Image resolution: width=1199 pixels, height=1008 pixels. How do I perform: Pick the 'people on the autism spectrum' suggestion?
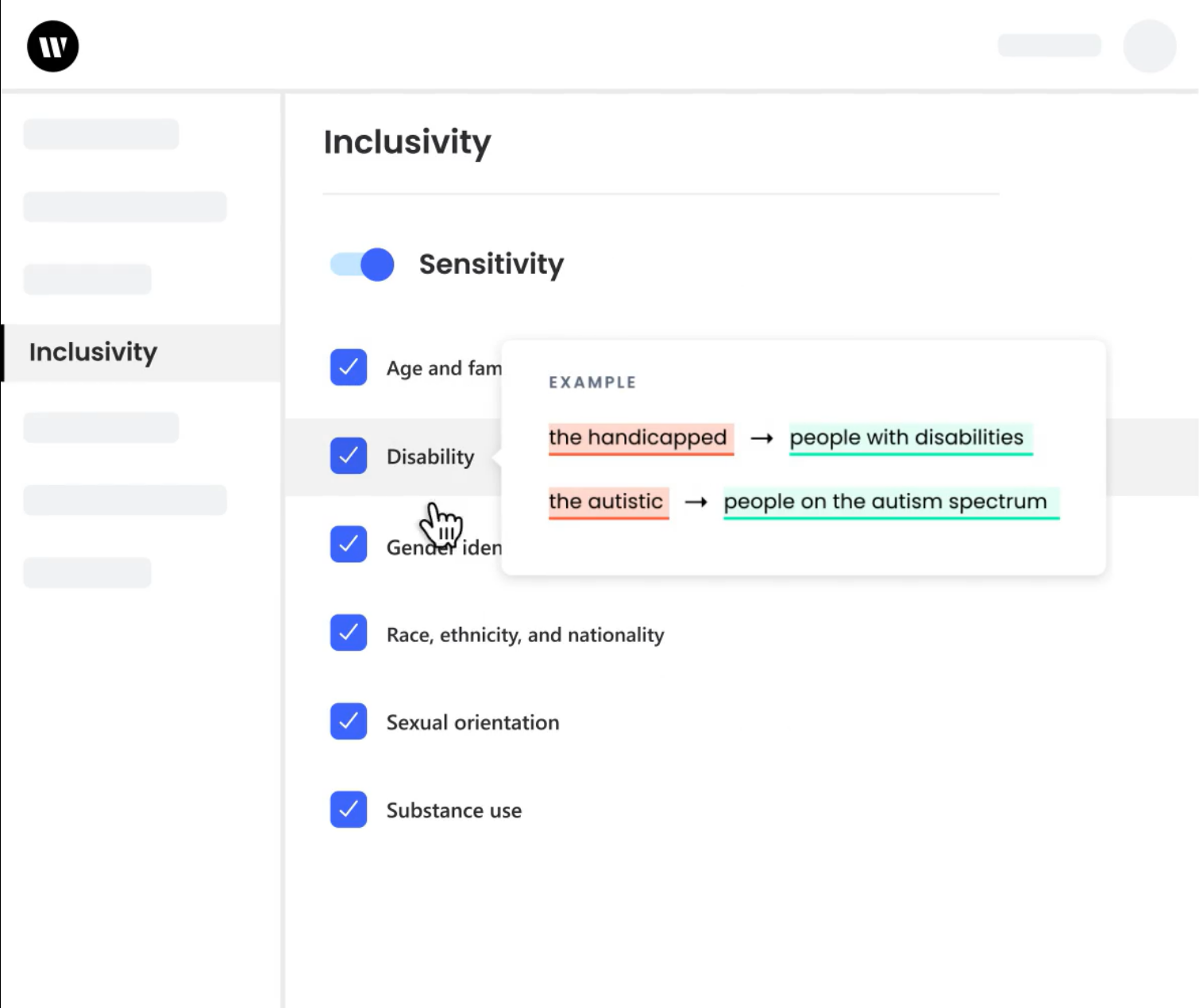(885, 502)
